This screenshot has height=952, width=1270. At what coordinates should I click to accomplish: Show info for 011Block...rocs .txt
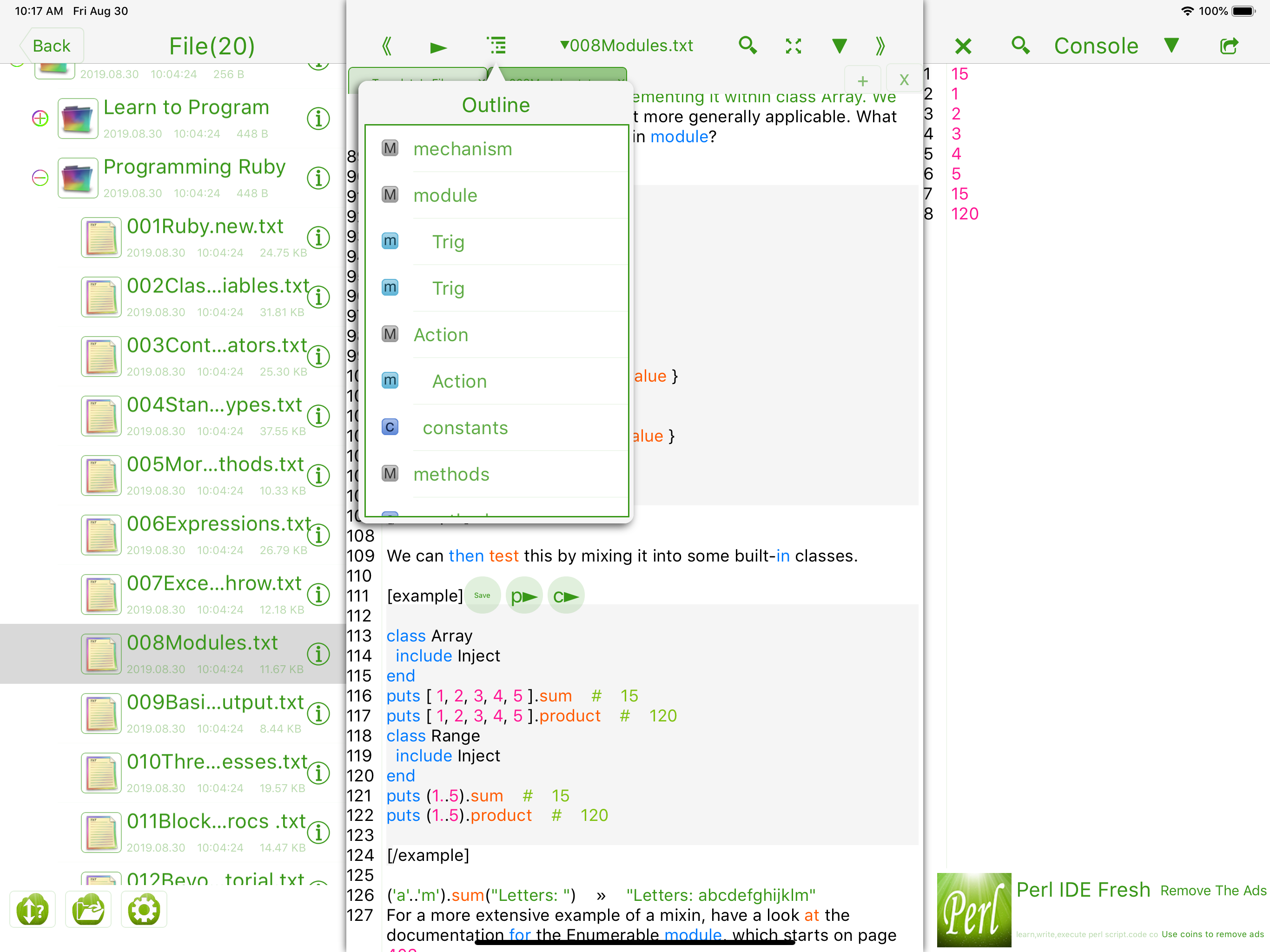pos(318,833)
